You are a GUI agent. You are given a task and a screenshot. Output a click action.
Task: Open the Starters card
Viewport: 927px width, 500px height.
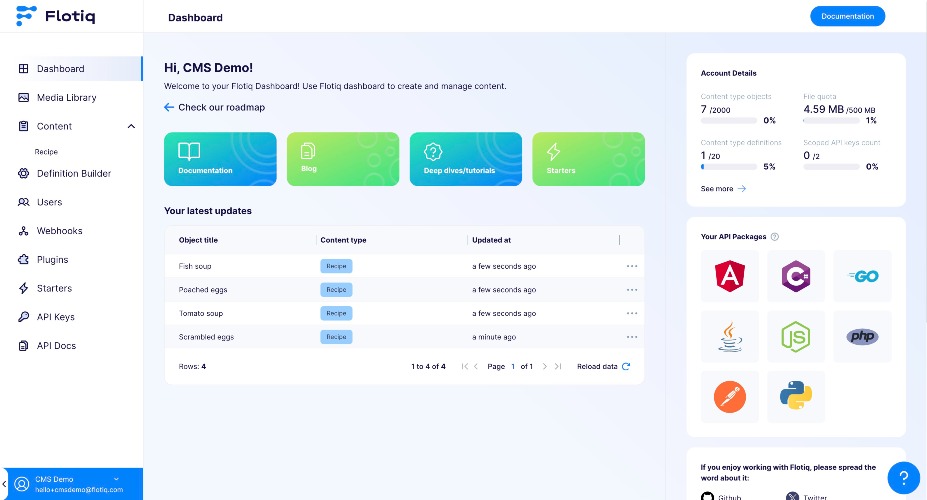click(x=588, y=159)
